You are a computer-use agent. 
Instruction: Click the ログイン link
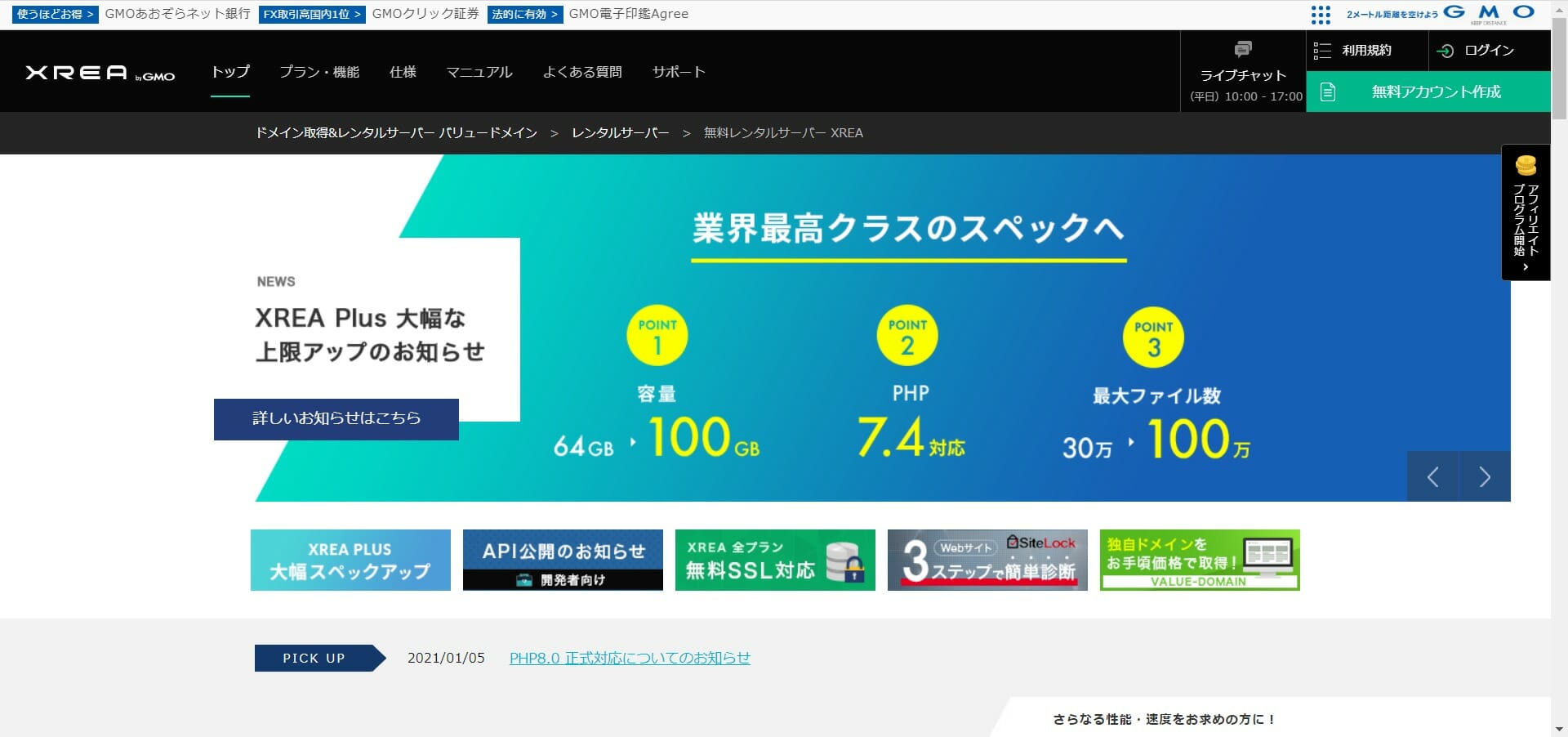(x=1489, y=51)
